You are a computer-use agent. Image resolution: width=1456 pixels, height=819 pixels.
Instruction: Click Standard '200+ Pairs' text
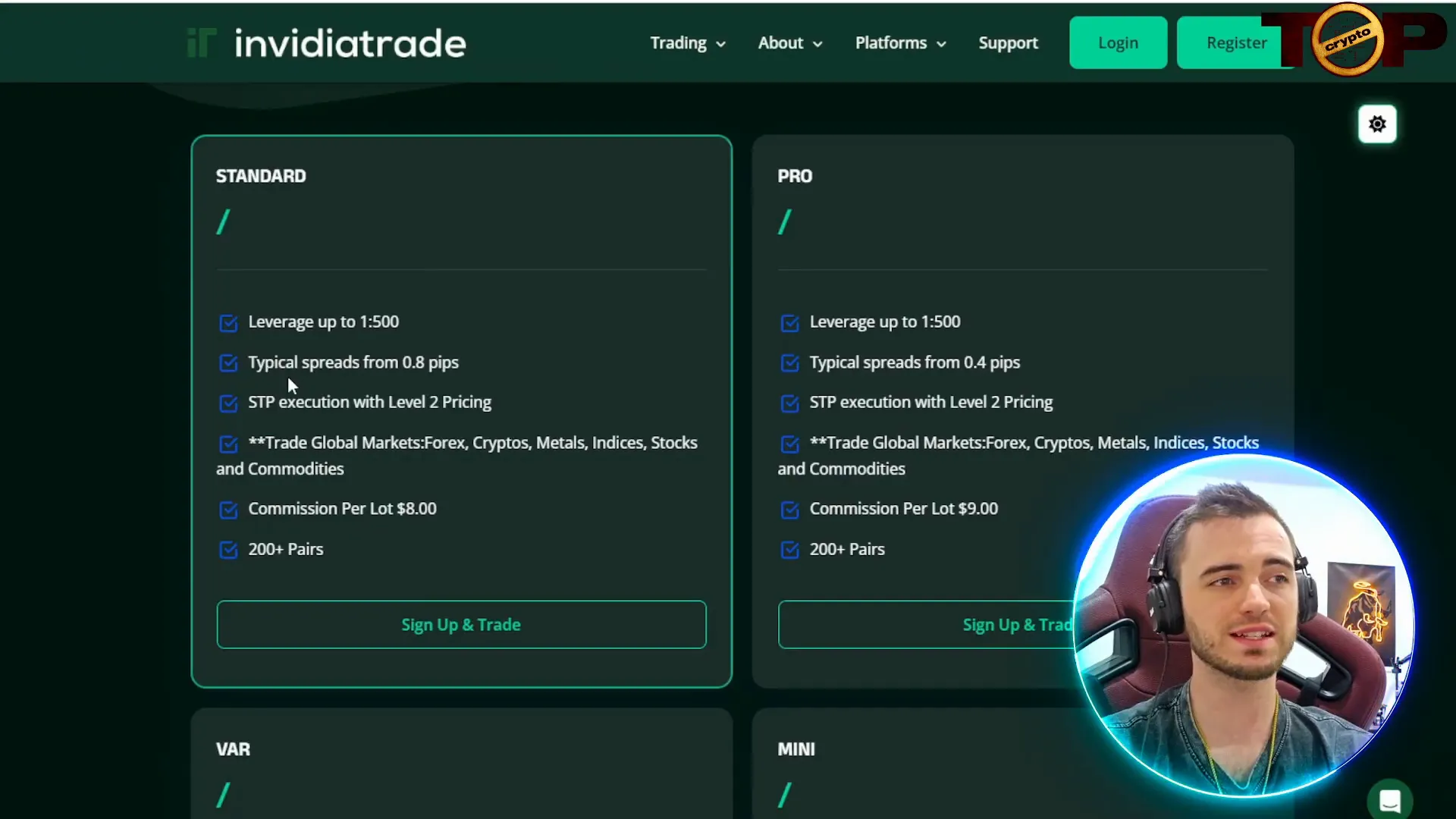pyautogui.click(x=286, y=549)
